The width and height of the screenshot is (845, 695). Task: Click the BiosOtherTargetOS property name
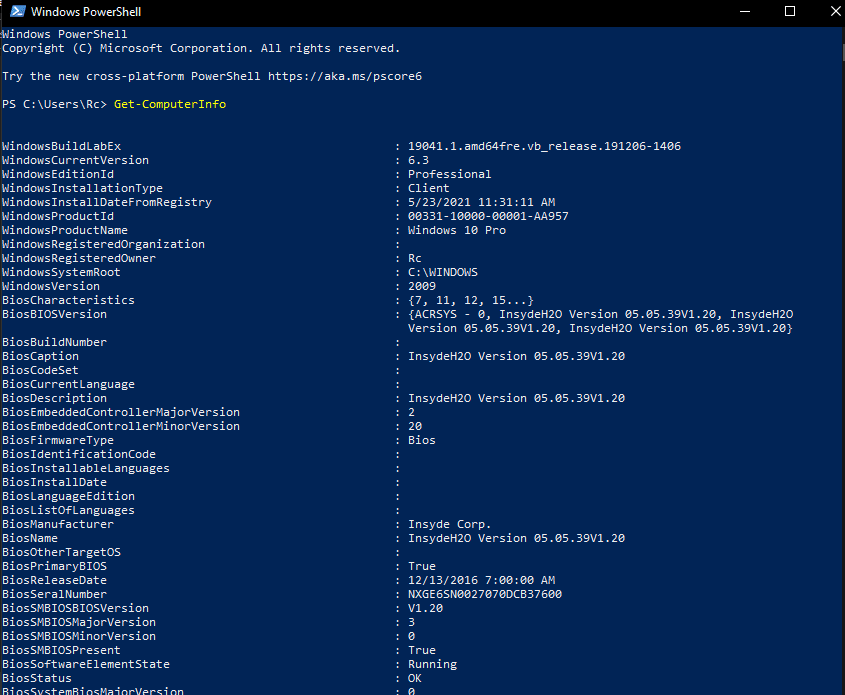(61, 552)
